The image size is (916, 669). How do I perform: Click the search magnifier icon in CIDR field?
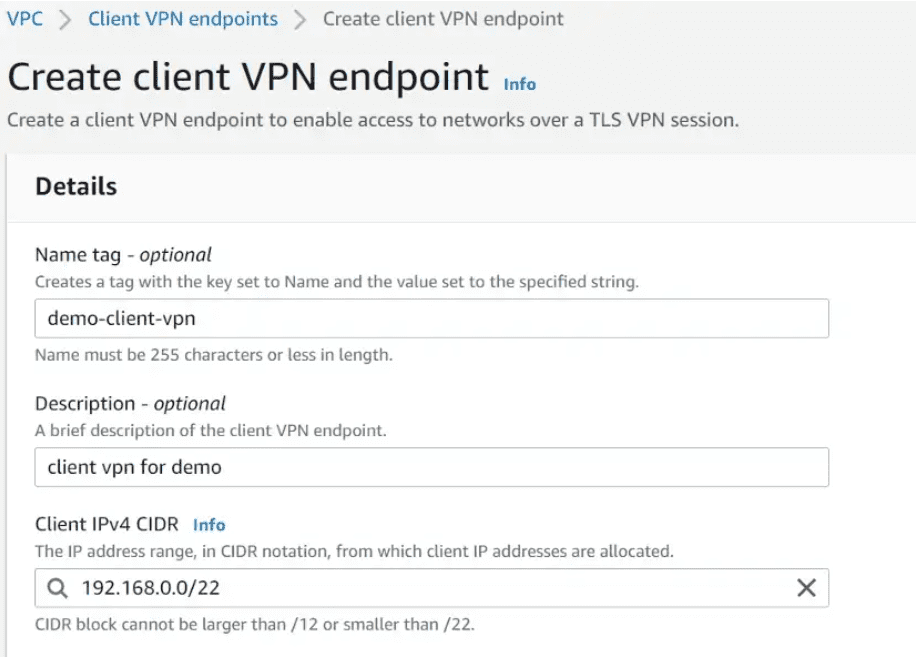pyautogui.click(x=57, y=587)
